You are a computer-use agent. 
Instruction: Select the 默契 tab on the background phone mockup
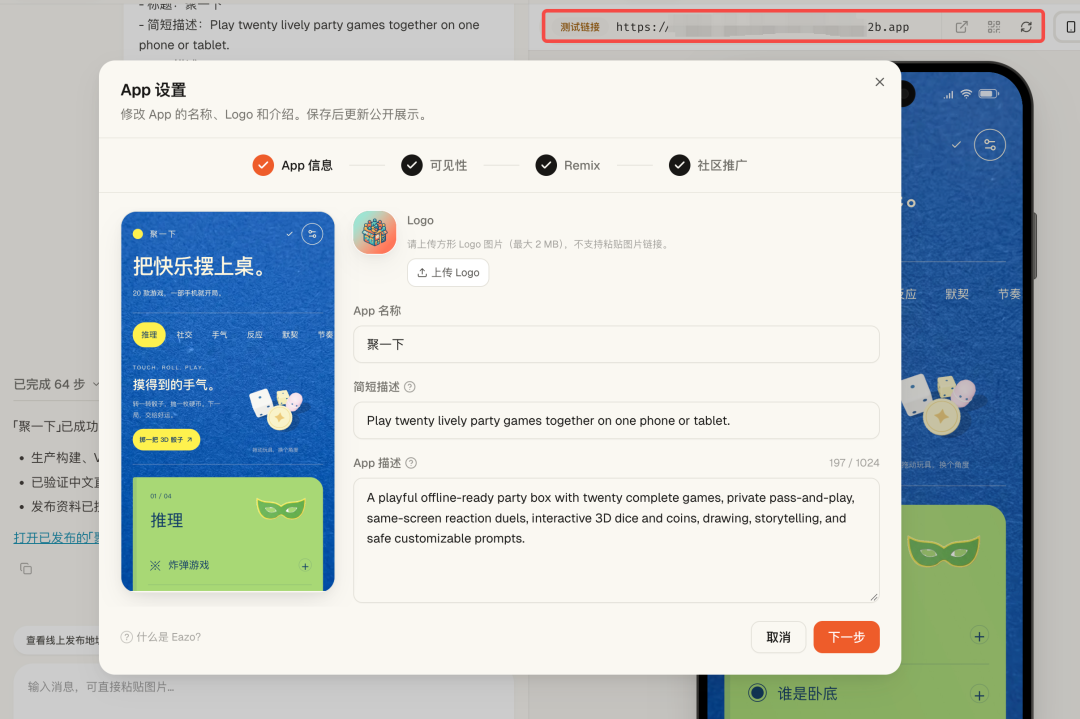[957, 294]
